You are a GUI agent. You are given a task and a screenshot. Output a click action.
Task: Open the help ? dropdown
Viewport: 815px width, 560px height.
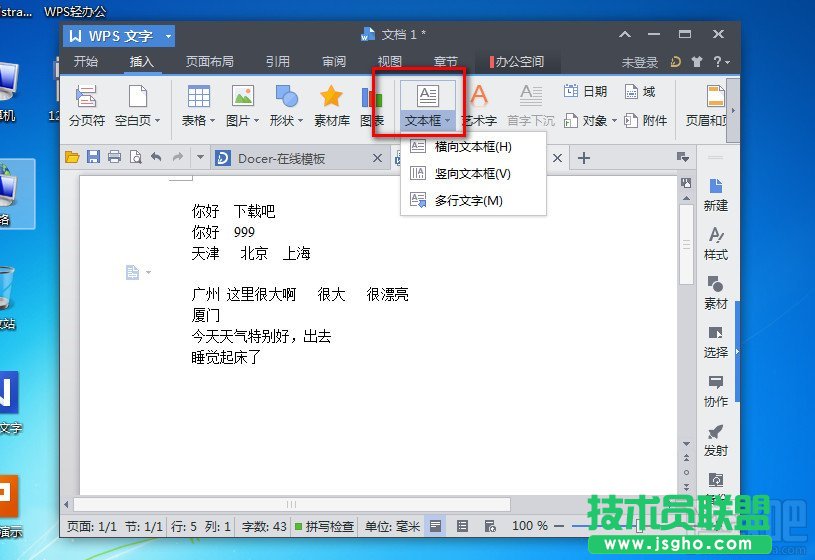point(721,62)
